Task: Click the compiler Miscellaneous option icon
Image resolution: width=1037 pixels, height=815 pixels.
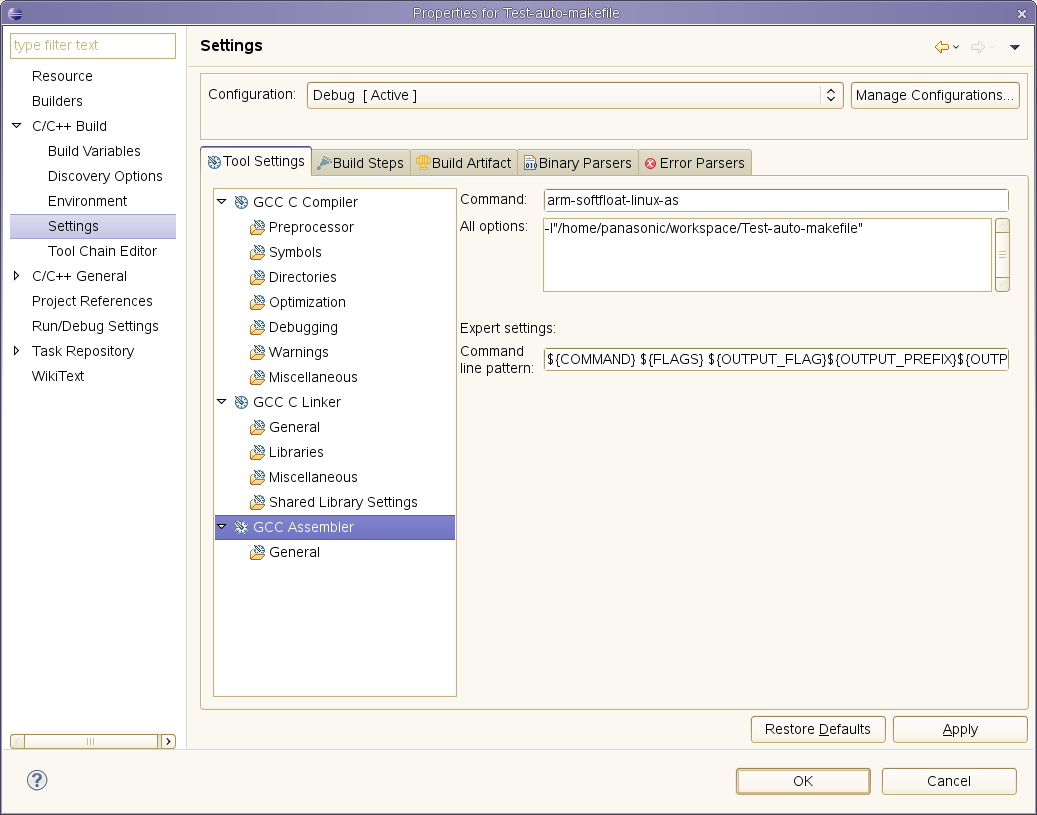Action: click(x=257, y=378)
